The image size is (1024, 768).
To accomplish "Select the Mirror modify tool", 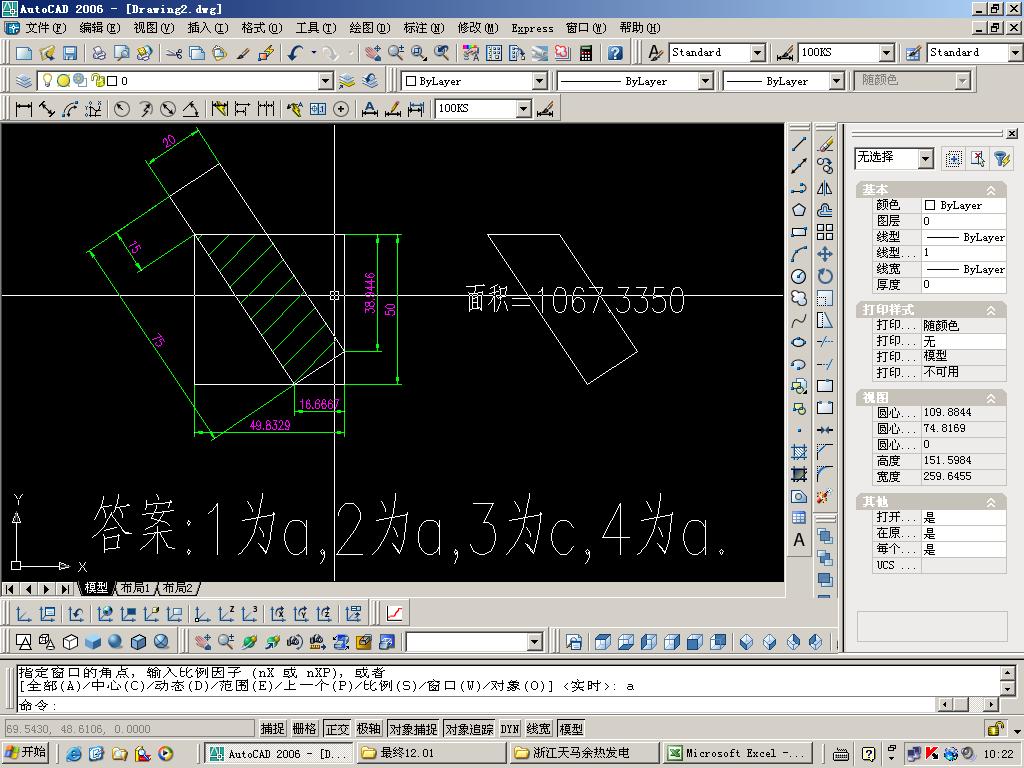I will click(x=825, y=188).
